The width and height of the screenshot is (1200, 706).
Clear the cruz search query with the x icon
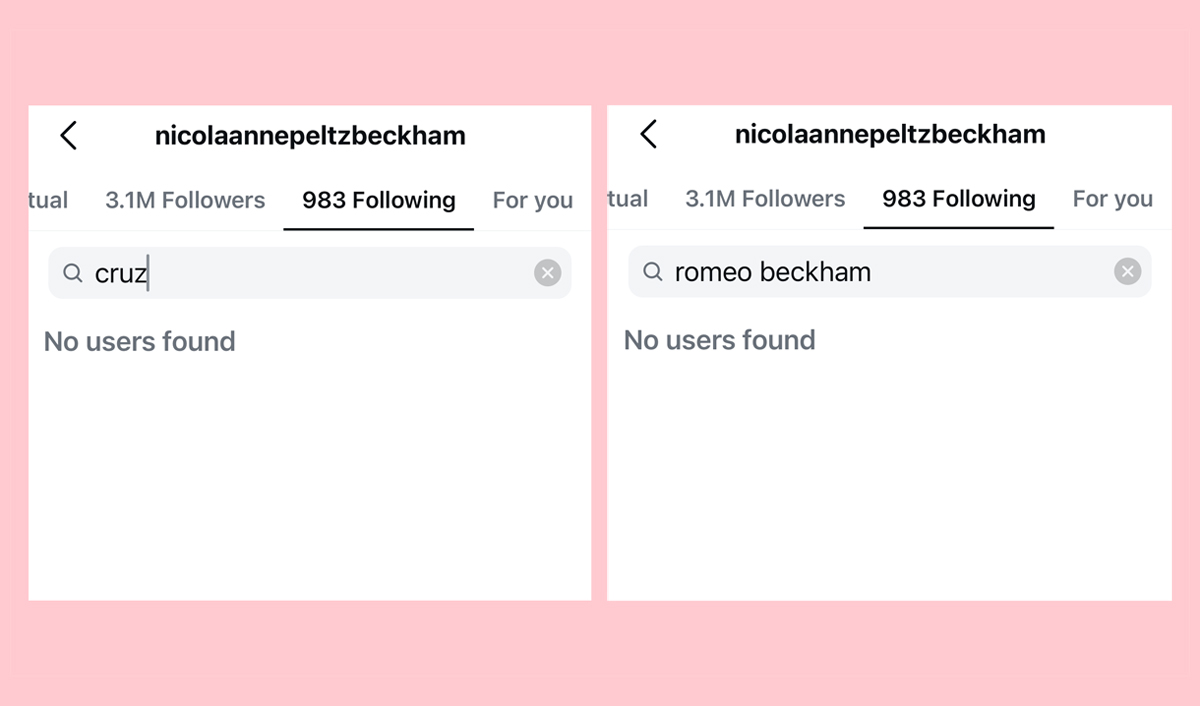pyautogui.click(x=547, y=272)
